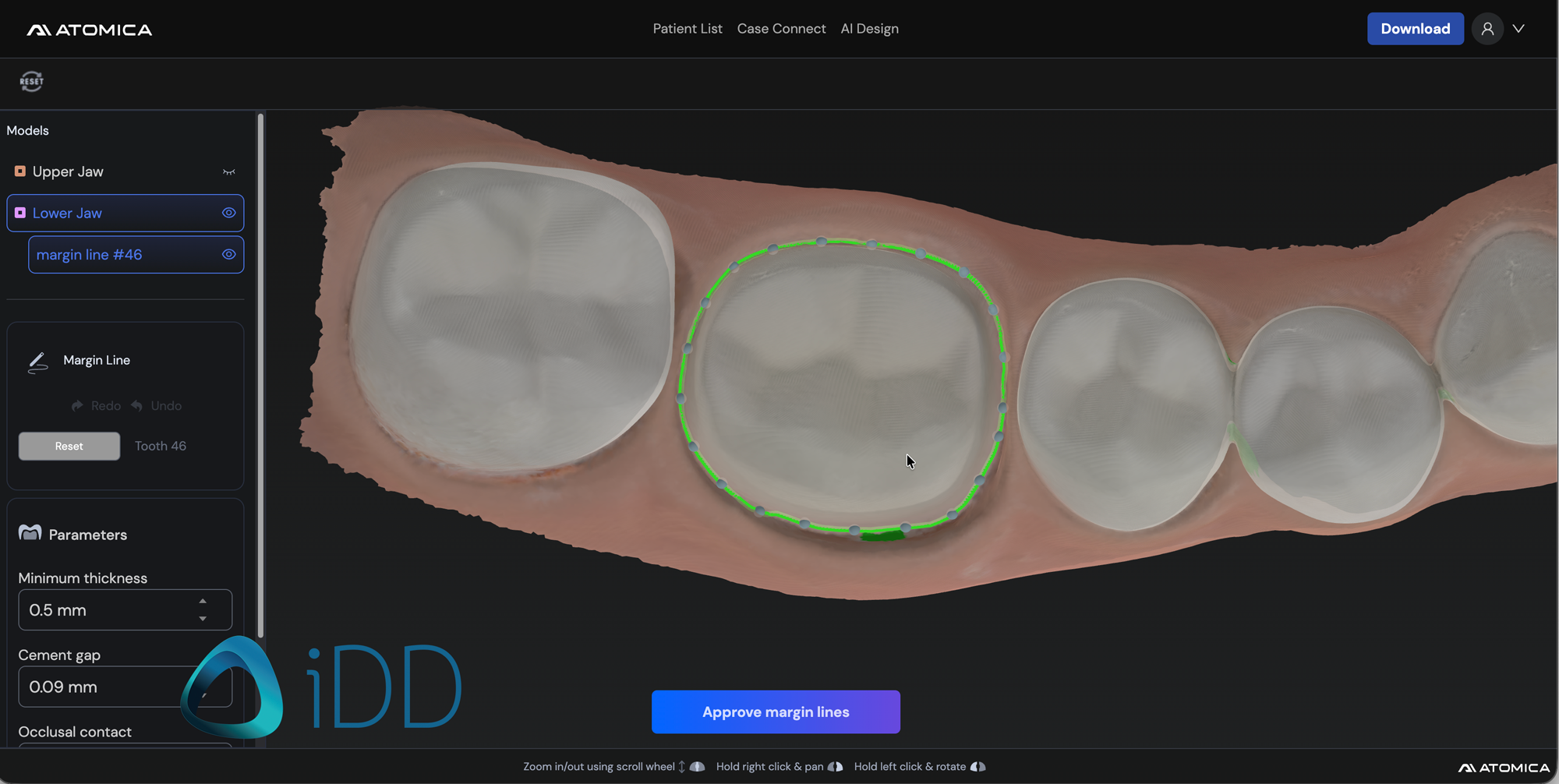1559x784 pixels.
Task: Click the Atomica logo in header
Action: click(90, 30)
